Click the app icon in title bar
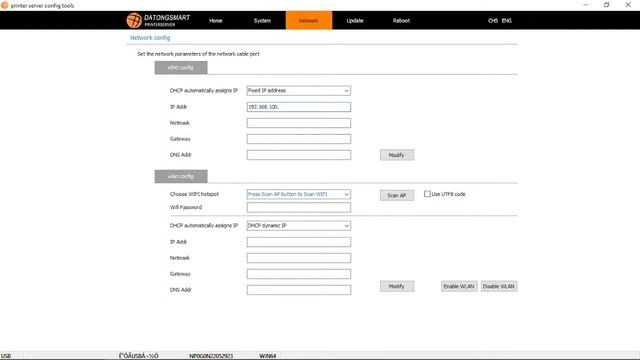 [5, 5]
